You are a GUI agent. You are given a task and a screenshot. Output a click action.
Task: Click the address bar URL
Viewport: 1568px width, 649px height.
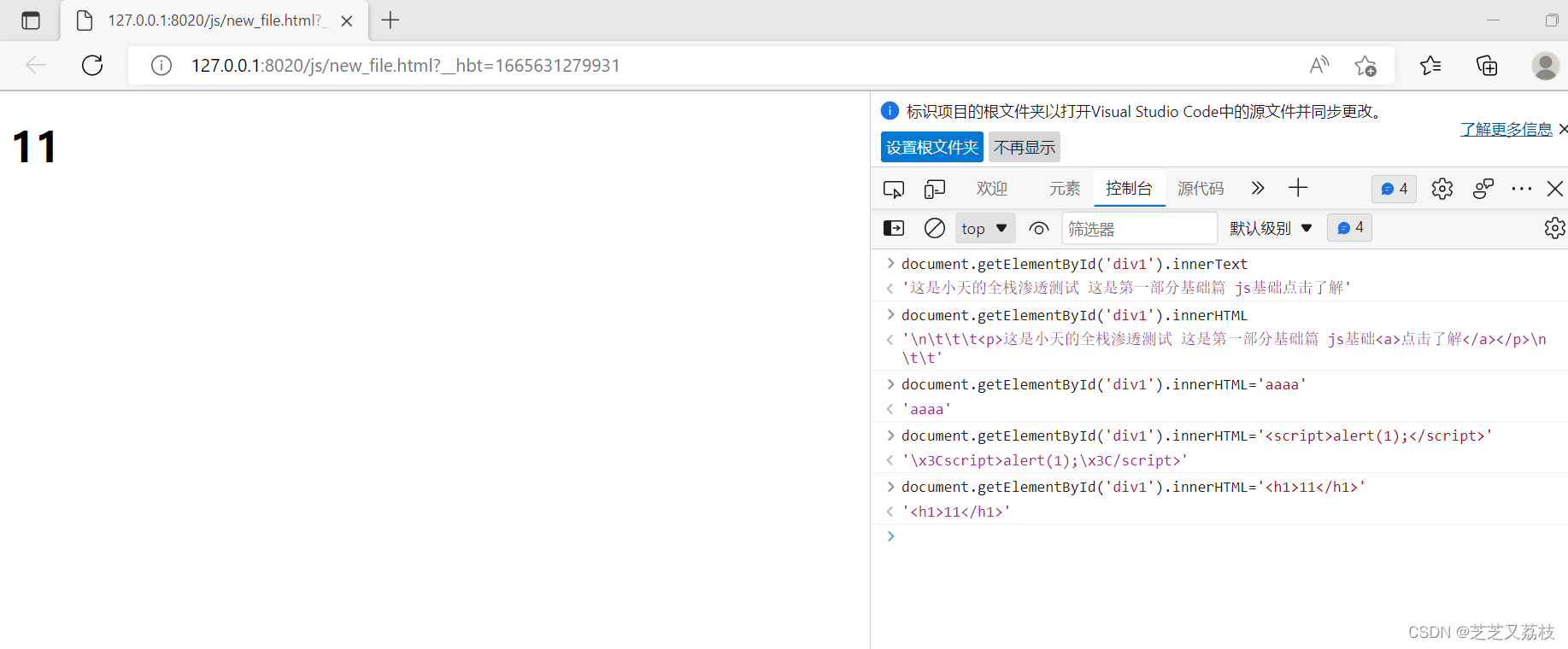pyautogui.click(x=406, y=66)
